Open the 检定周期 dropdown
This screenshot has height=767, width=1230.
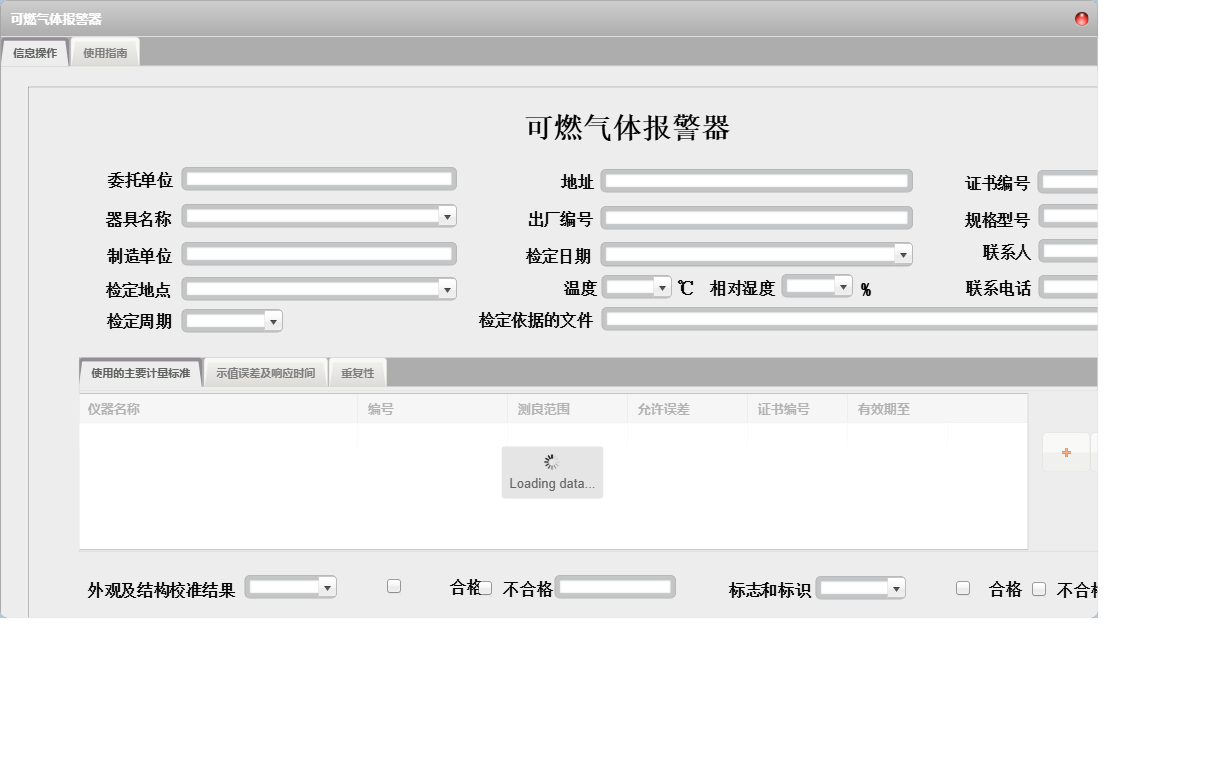pyautogui.click(x=273, y=321)
